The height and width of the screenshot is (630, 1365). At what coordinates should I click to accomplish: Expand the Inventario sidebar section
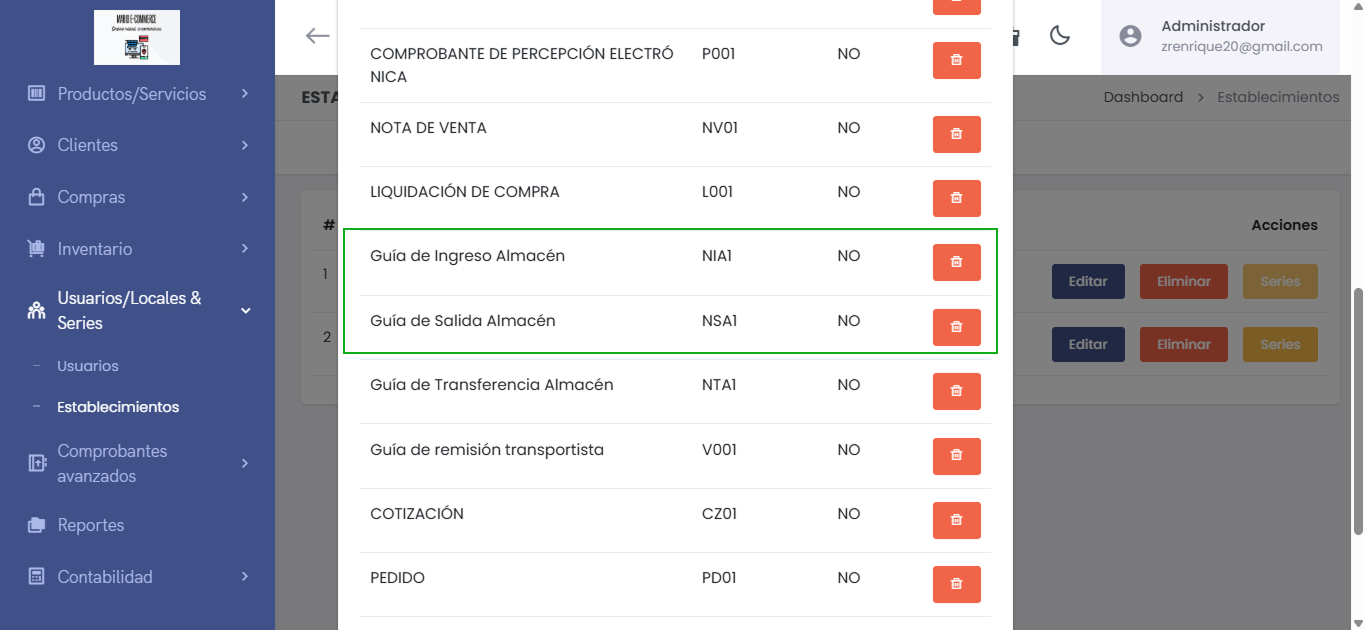pos(138,249)
